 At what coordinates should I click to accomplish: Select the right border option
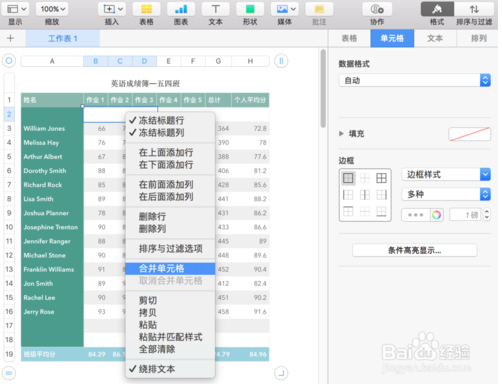coord(381,195)
